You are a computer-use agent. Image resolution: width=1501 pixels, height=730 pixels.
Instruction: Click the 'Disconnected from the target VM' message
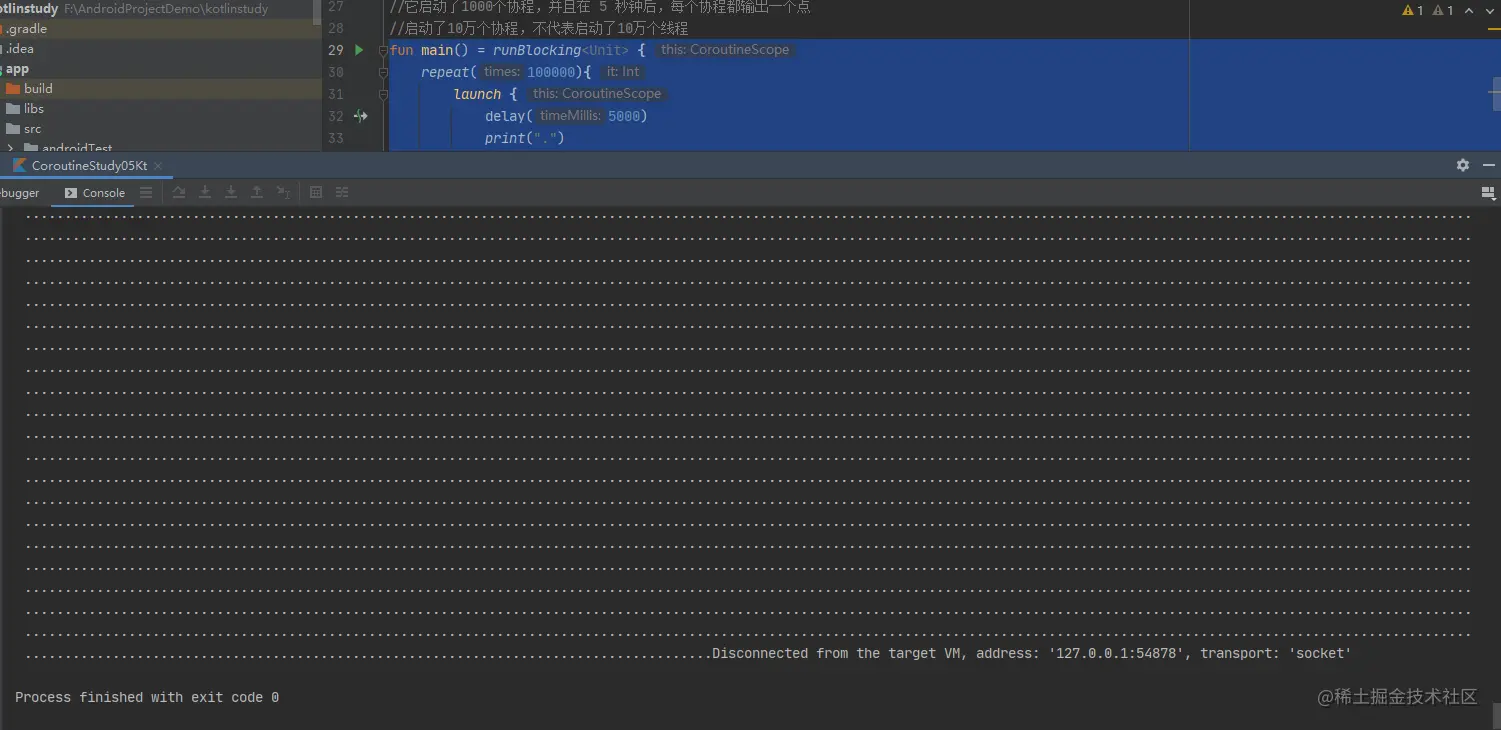click(1031, 654)
